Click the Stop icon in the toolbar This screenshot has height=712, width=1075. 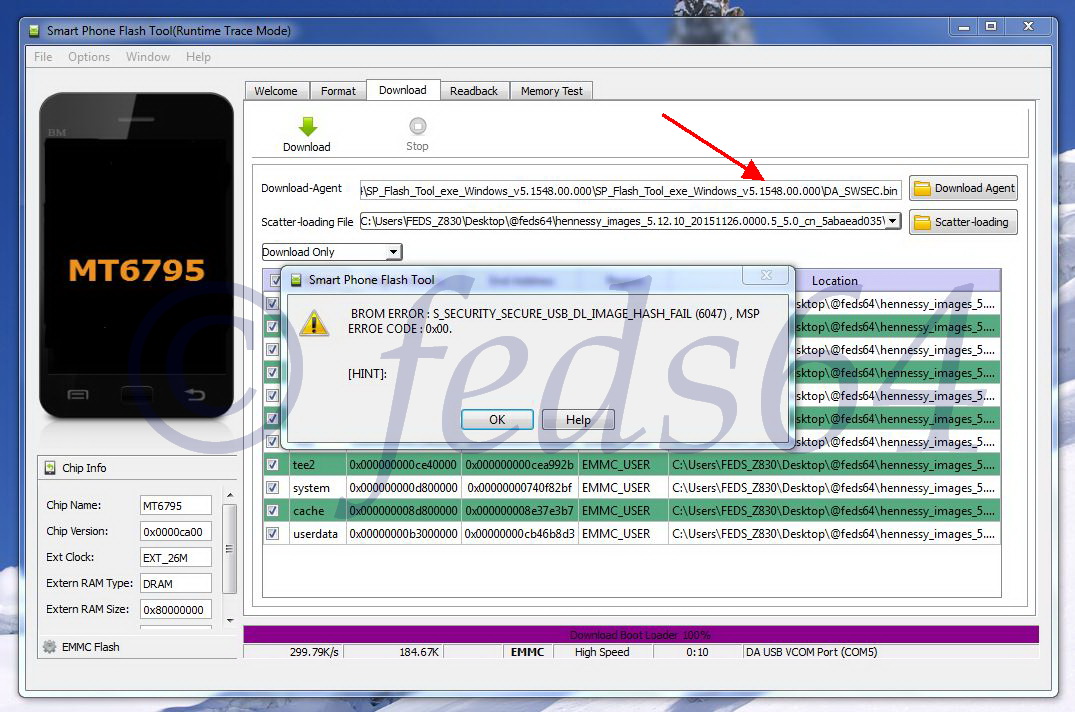click(418, 126)
